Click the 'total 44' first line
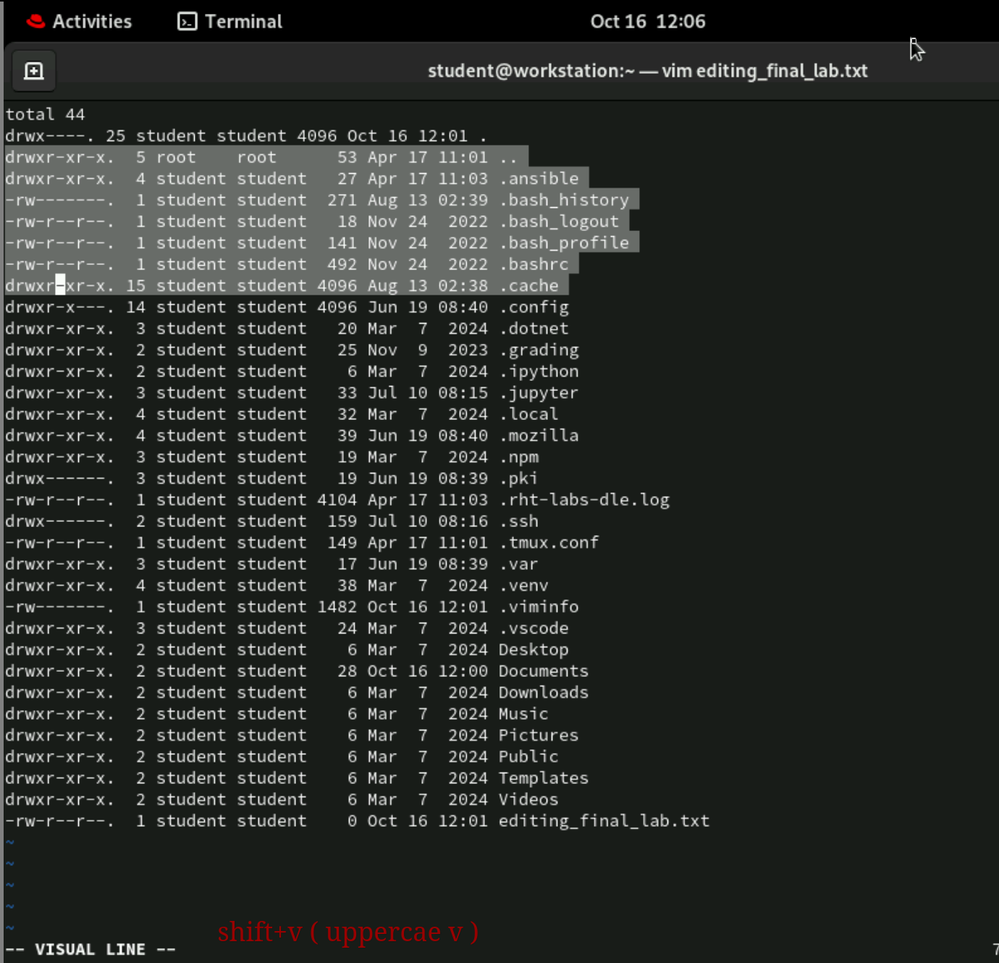Screen dimensions: 999x963 (x=44, y=114)
